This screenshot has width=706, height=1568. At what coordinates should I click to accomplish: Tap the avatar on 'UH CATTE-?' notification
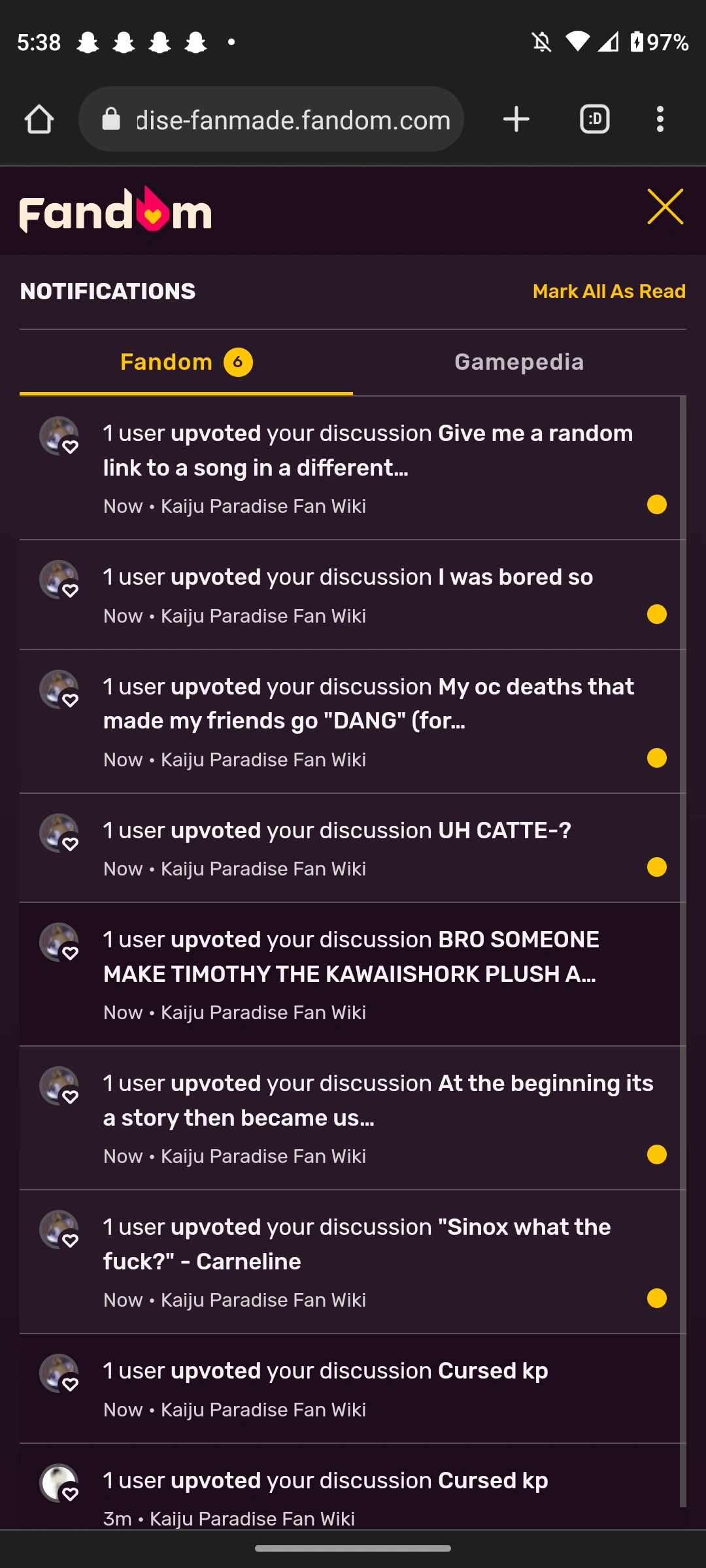click(x=59, y=833)
